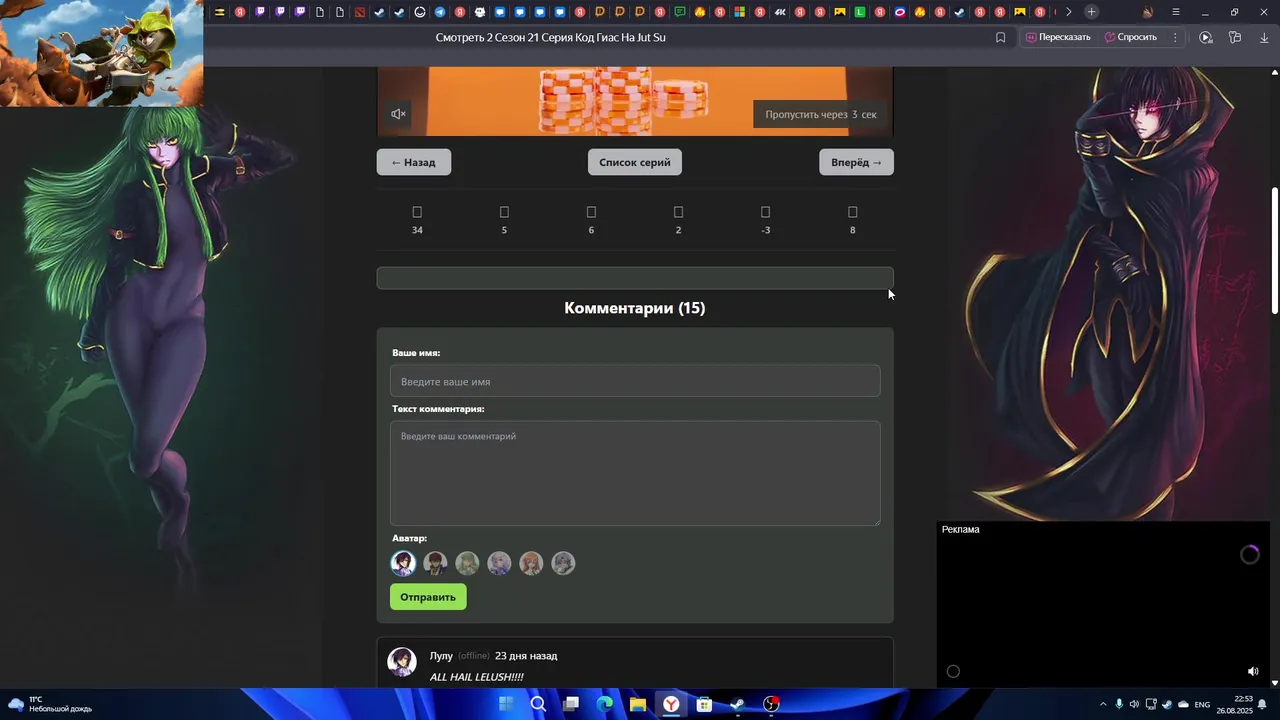
Task: Bookmark this page in the address bar
Action: [x=1000, y=37]
